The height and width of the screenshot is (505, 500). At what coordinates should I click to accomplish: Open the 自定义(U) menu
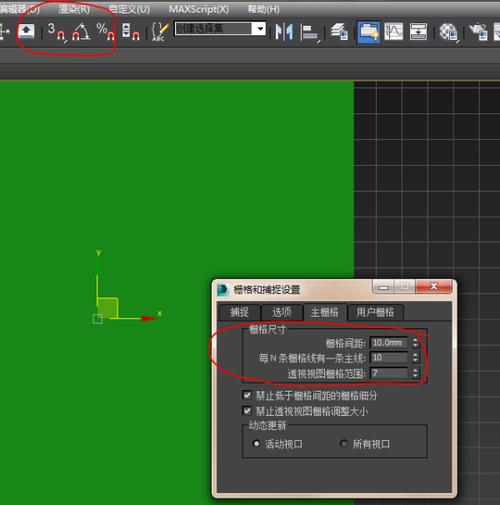coord(129,9)
